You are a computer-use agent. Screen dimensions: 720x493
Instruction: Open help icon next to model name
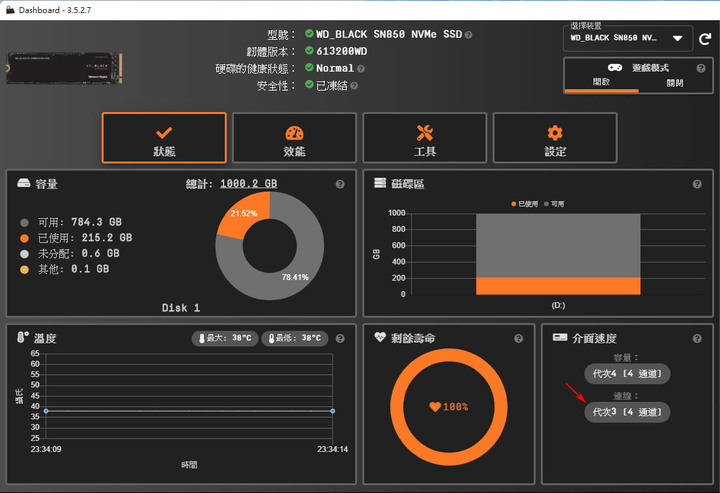pyautogui.click(x=468, y=35)
